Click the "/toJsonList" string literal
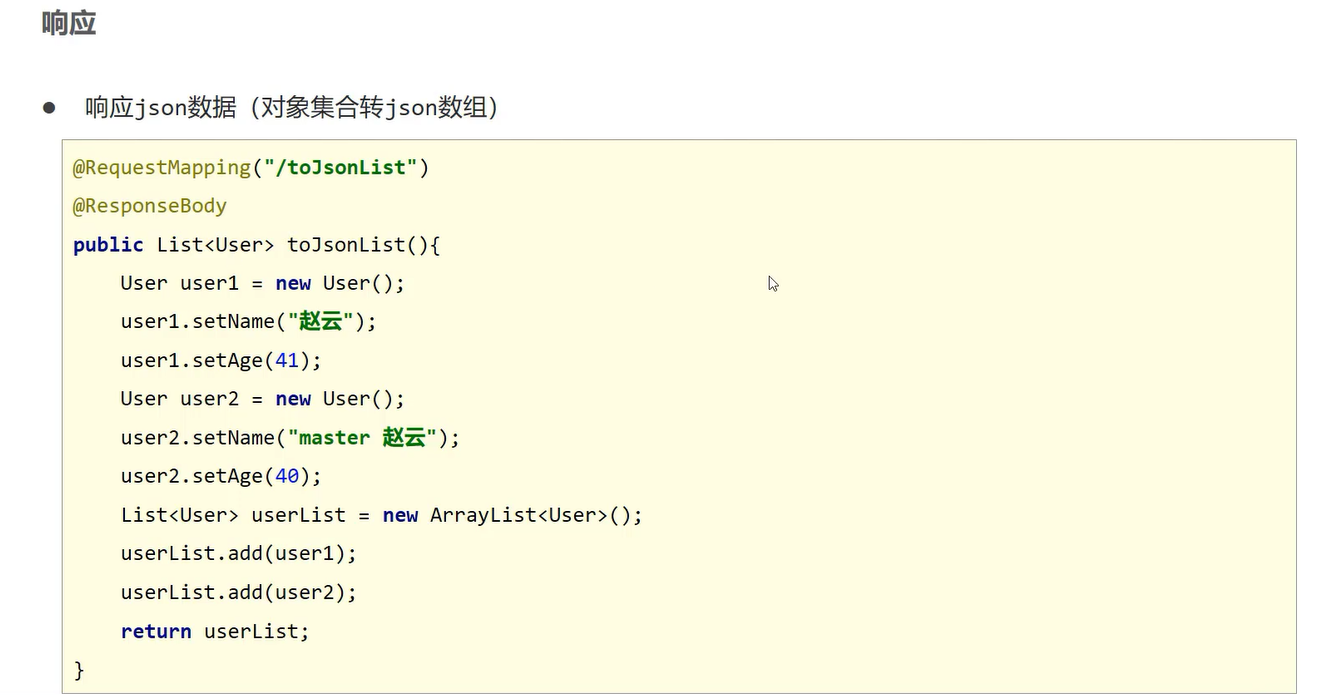The image size is (1333, 695). 340,168
